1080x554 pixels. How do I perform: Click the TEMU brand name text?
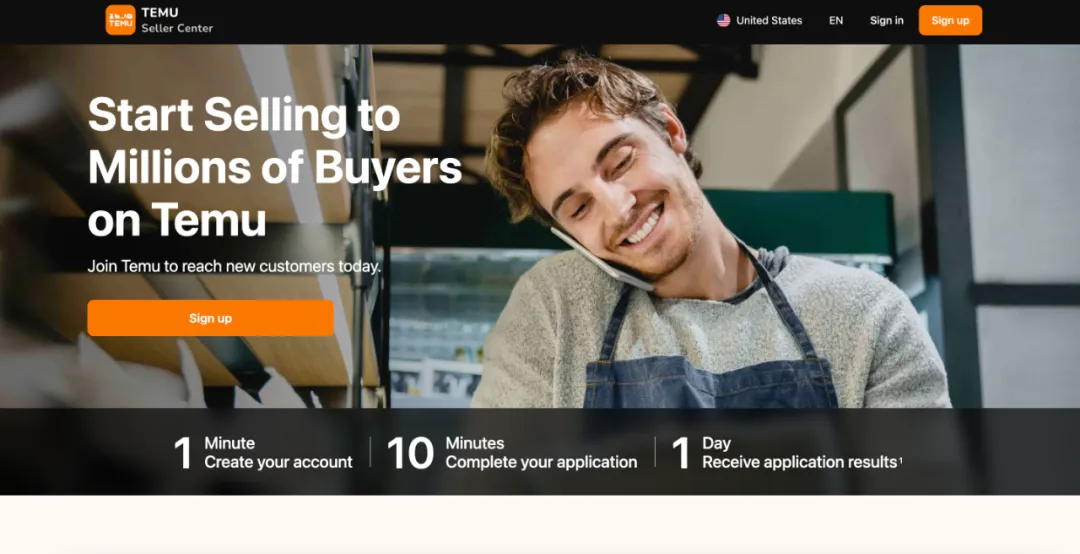tap(160, 12)
